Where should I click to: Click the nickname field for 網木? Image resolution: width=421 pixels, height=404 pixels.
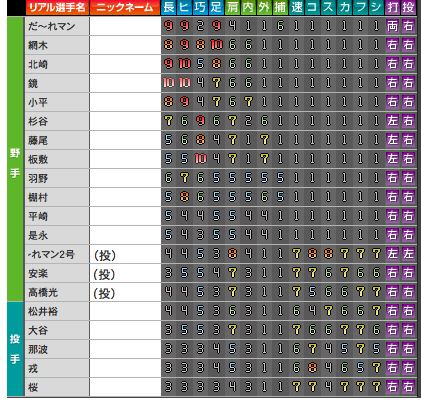coord(125,45)
